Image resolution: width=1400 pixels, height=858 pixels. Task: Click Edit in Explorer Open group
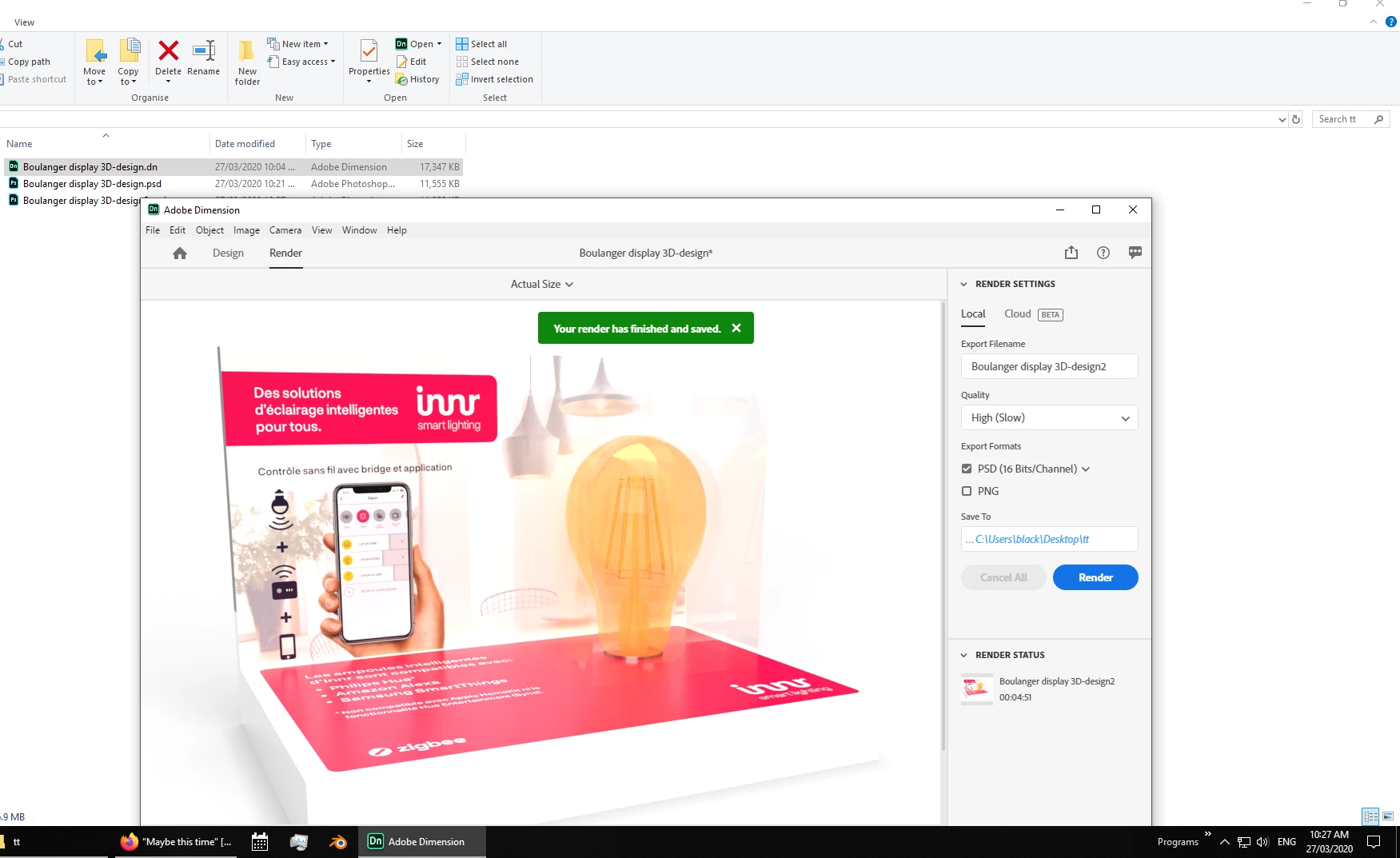[x=411, y=62]
